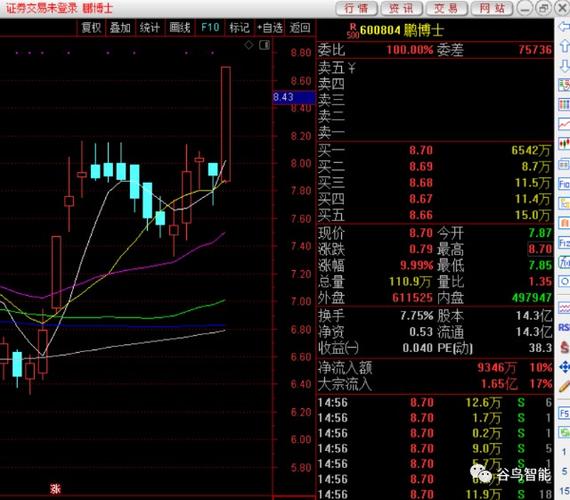Click the 涨幅 value 9.99%
570x500 pixels.
417,265
